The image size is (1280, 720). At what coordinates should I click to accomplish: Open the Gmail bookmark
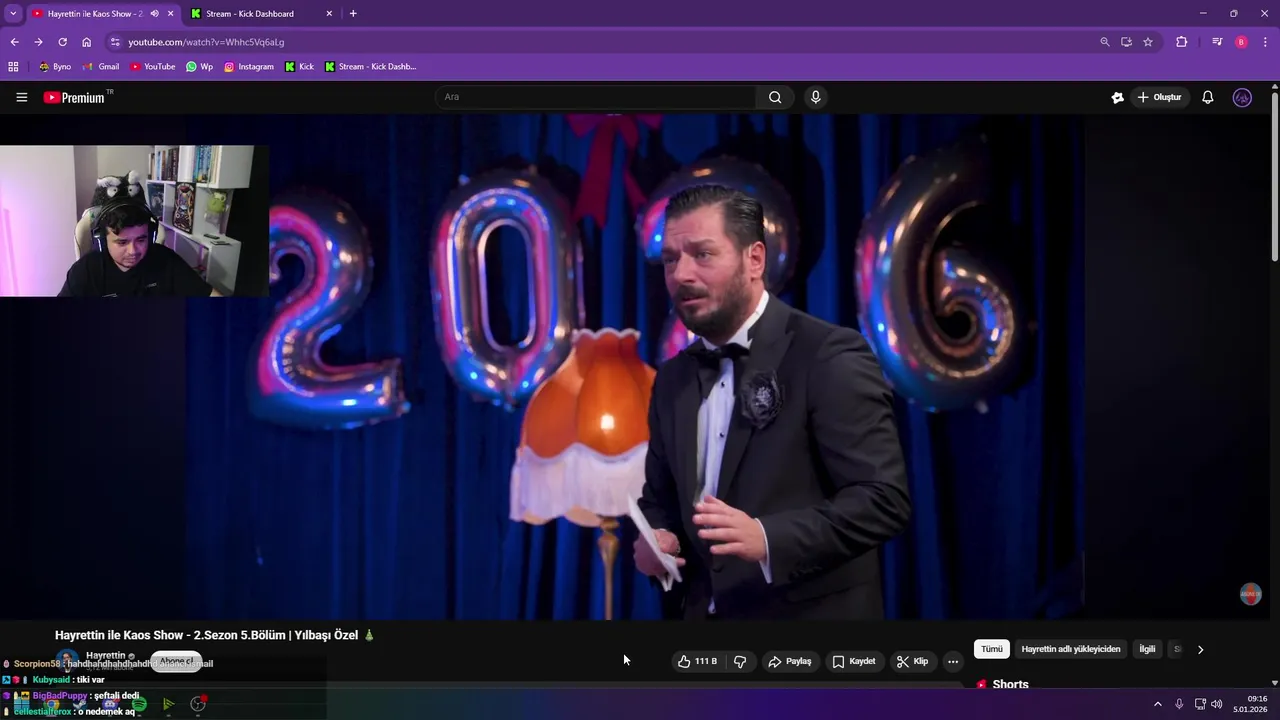tap(101, 67)
